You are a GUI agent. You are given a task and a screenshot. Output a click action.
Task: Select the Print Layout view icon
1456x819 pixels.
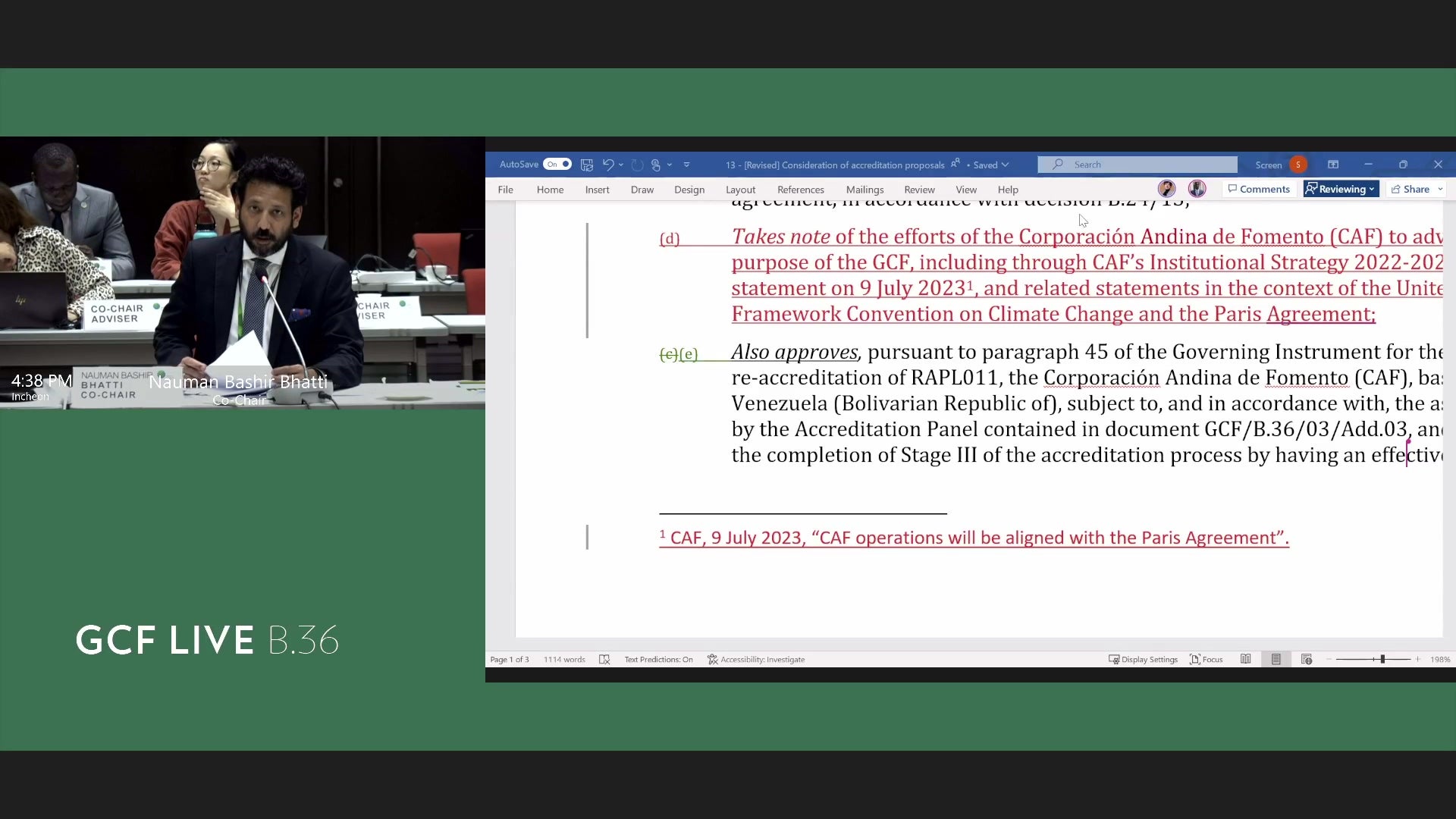(x=1276, y=660)
